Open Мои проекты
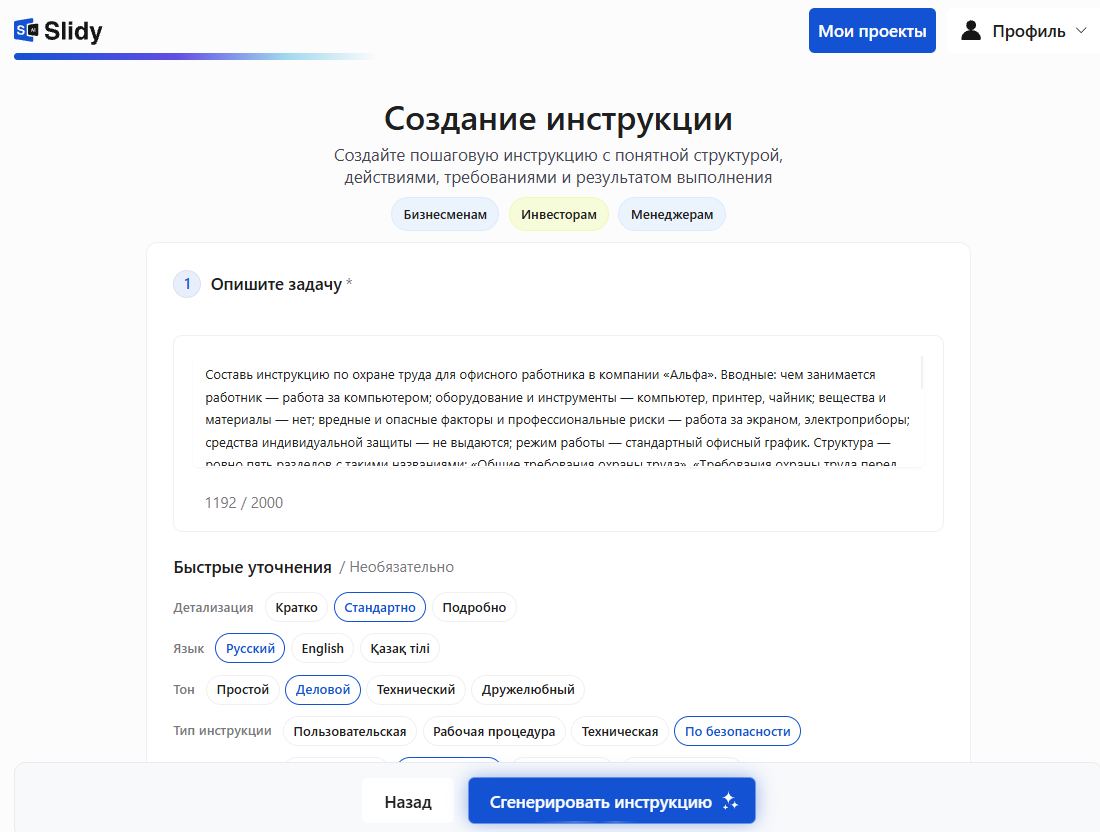 pos(872,31)
